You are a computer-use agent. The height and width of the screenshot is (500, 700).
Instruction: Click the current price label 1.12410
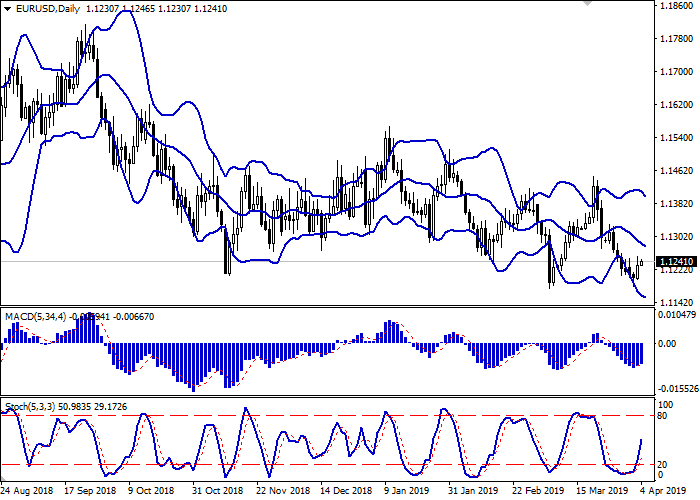(x=676, y=262)
